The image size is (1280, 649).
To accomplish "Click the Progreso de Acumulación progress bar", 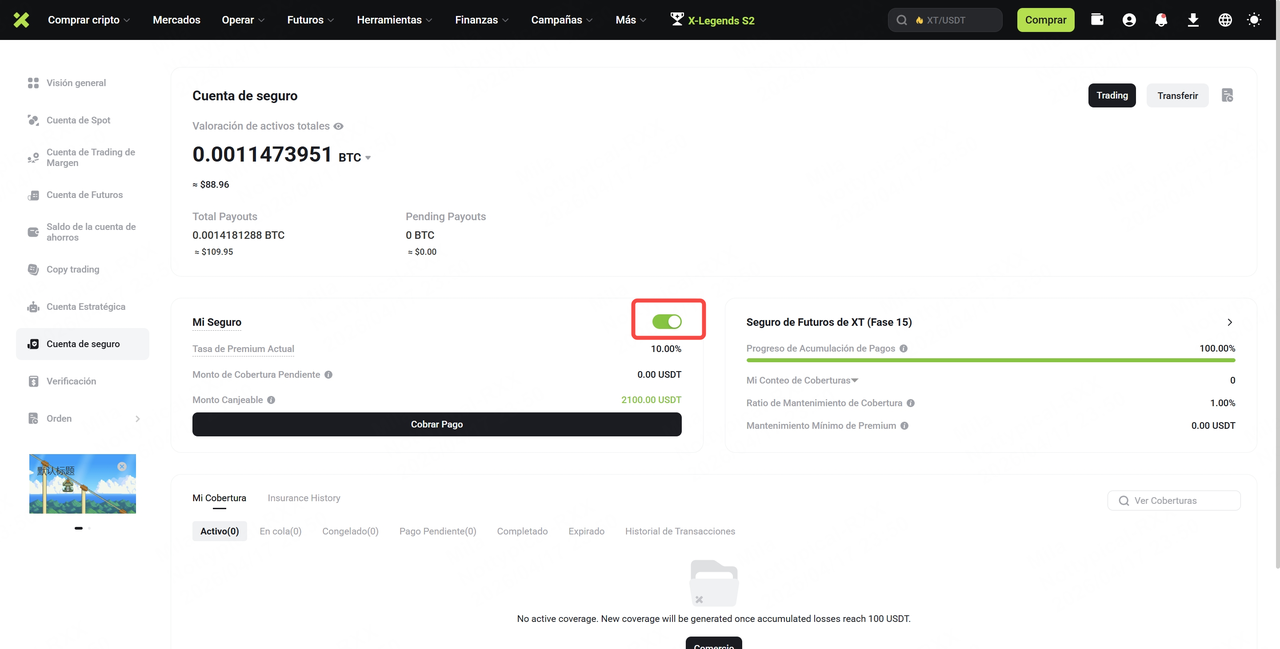I will [x=991, y=359].
